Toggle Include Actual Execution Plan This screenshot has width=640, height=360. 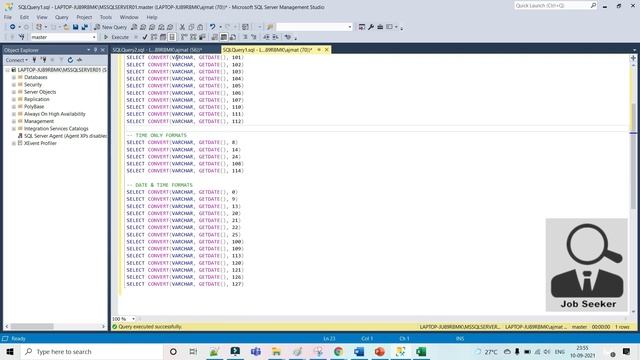coord(184,37)
